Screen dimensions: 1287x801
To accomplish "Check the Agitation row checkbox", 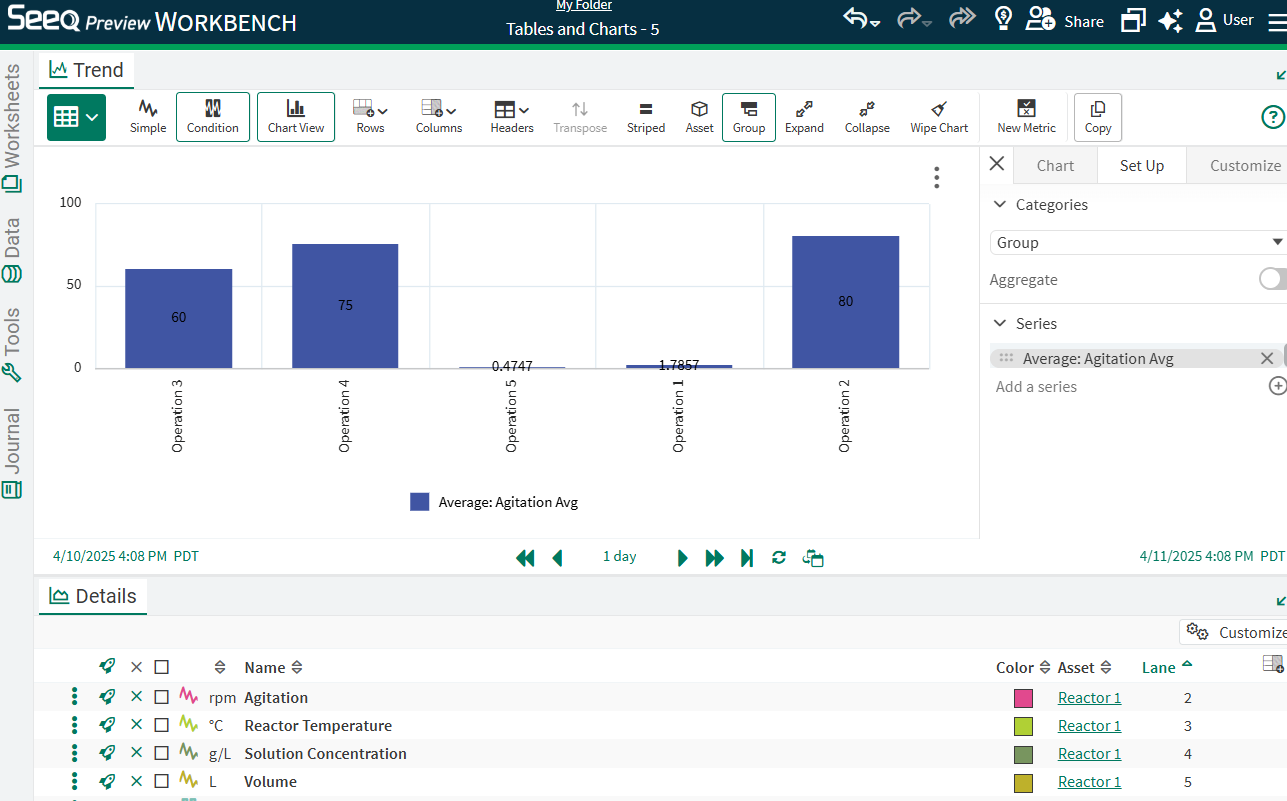I will click(161, 697).
